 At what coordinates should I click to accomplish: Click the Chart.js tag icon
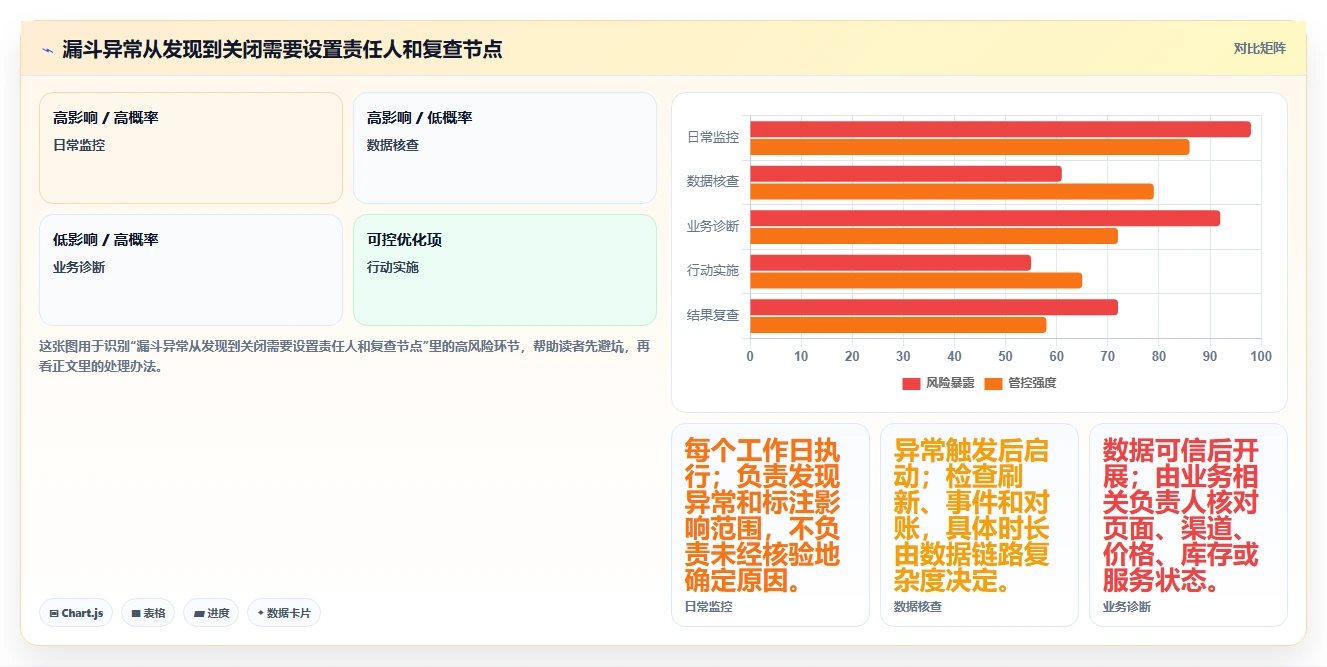click(54, 613)
